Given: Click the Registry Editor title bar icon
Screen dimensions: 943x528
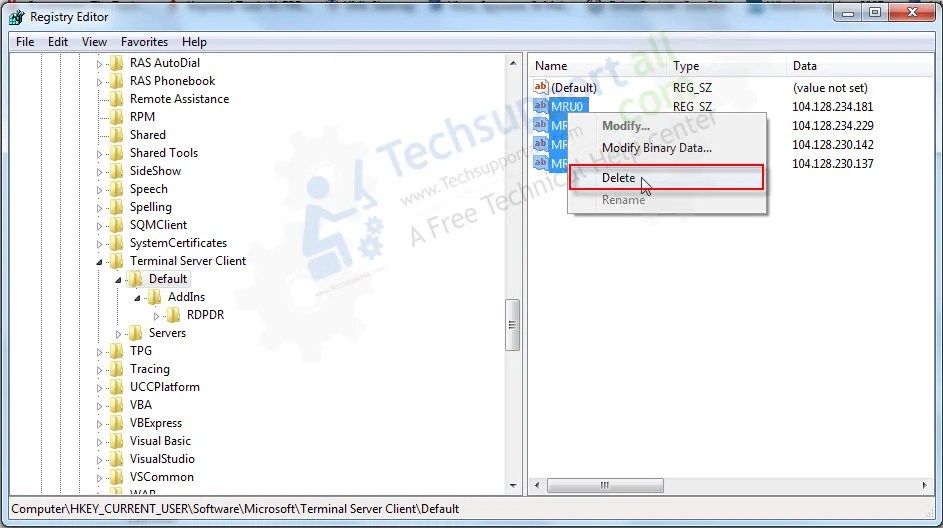Looking at the screenshot, I should point(17,17).
